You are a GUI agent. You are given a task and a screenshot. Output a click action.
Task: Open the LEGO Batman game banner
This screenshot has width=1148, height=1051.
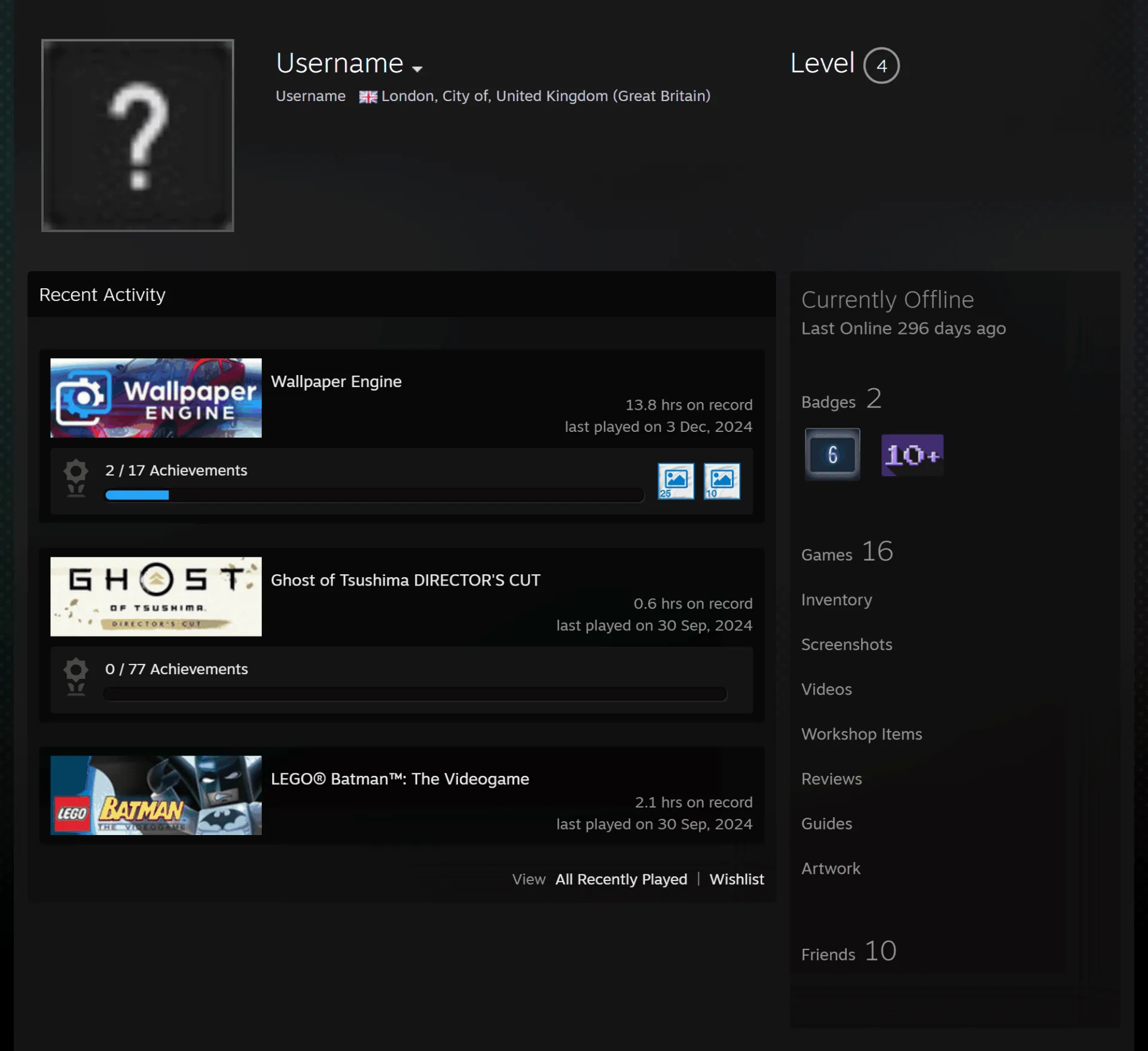(x=156, y=795)
